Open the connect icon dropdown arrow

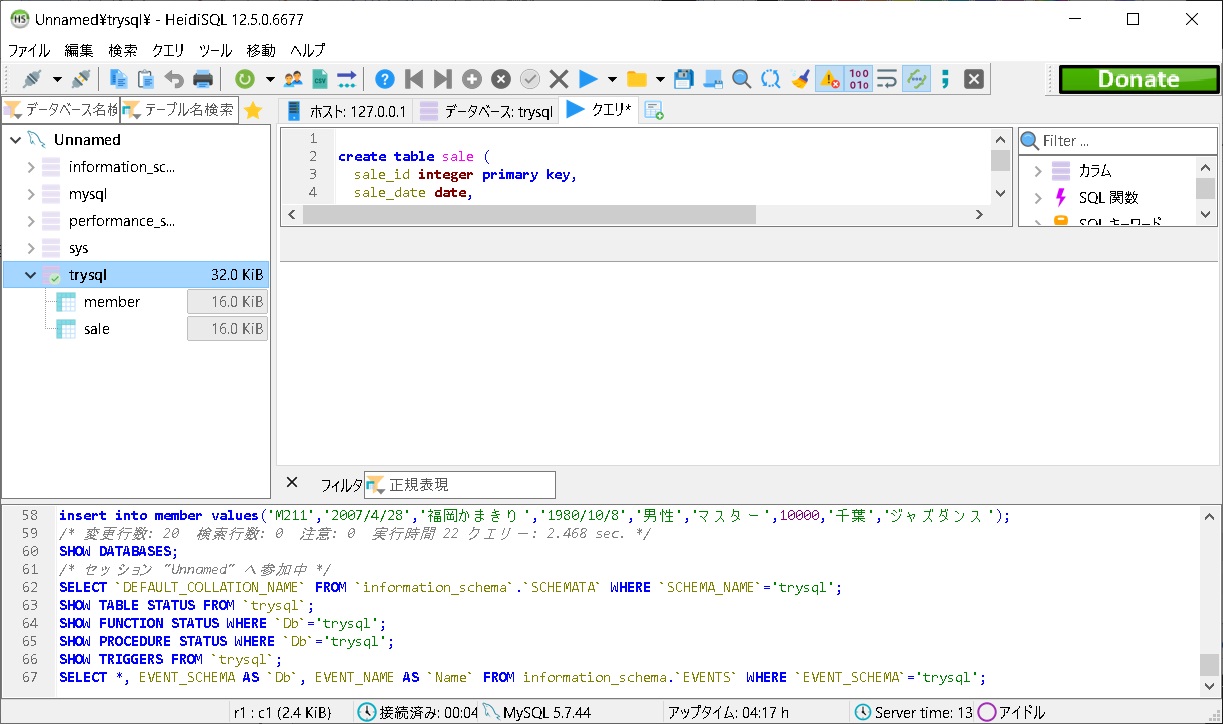click(x=57, y=79)
